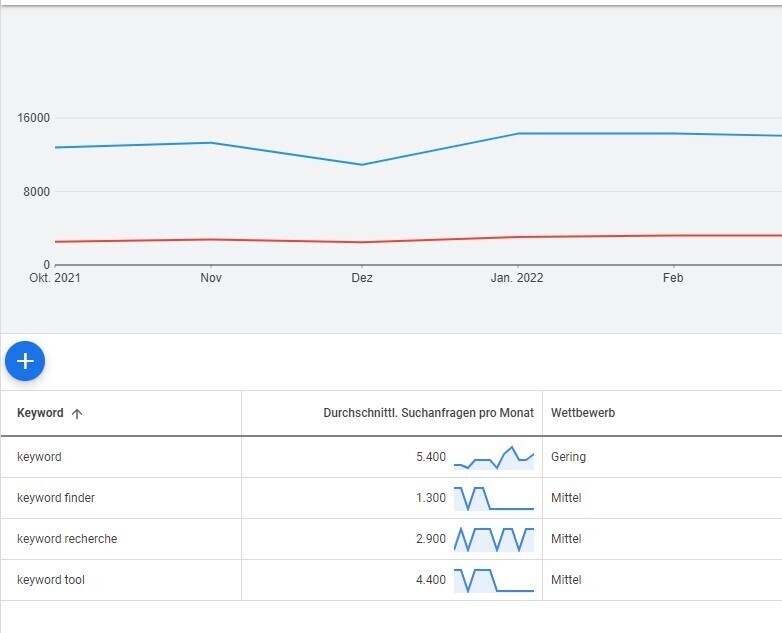Select the keyword tool row label
782x633 pixels.
pos(51,580)
